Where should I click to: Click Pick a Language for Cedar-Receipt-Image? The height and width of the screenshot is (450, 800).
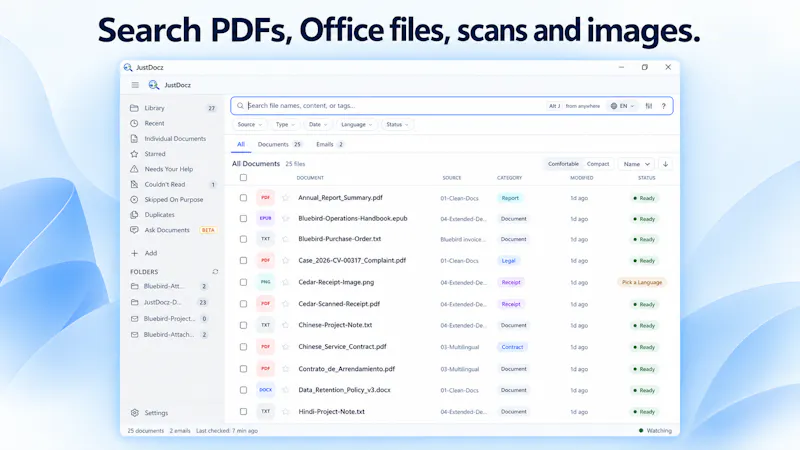click(x=642, y=282)
